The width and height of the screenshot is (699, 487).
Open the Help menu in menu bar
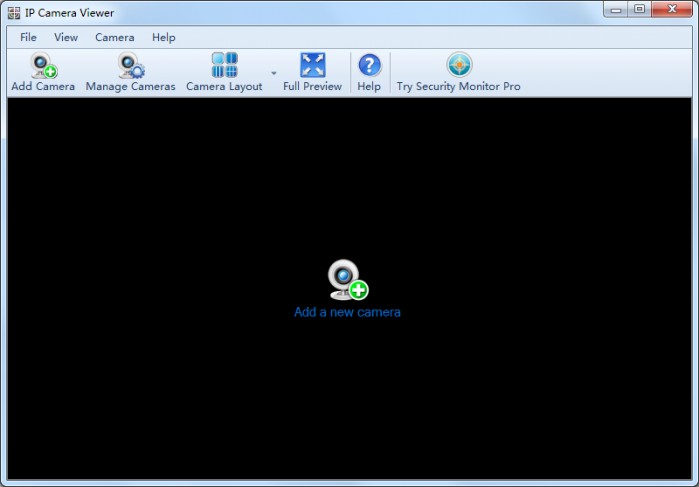[164, 37]
